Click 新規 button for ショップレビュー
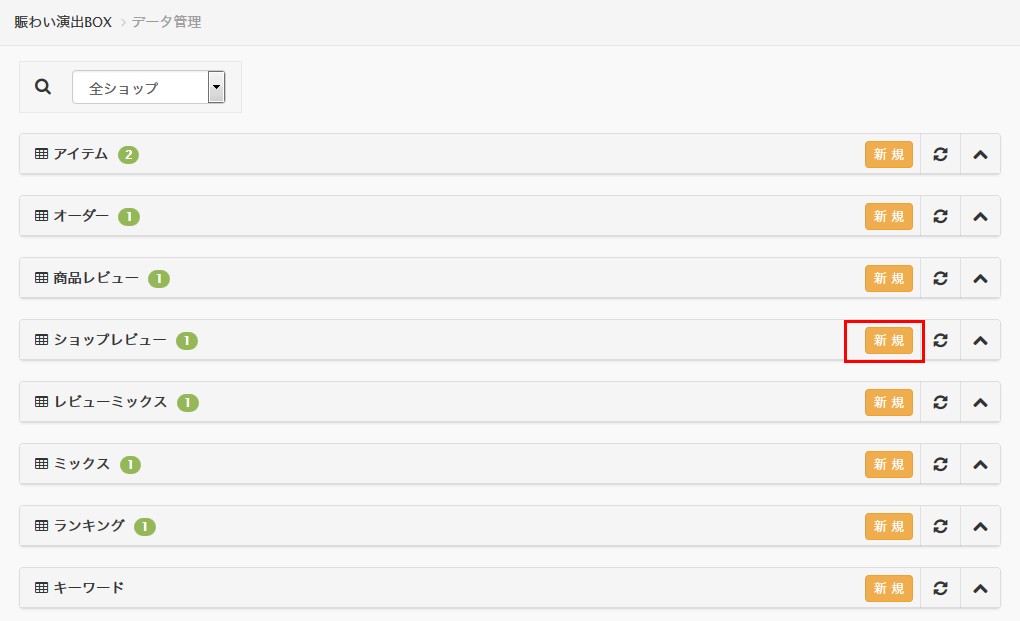Image resolution: width=1020 pixels, height=621 pixels. click(x=889, y=340)
